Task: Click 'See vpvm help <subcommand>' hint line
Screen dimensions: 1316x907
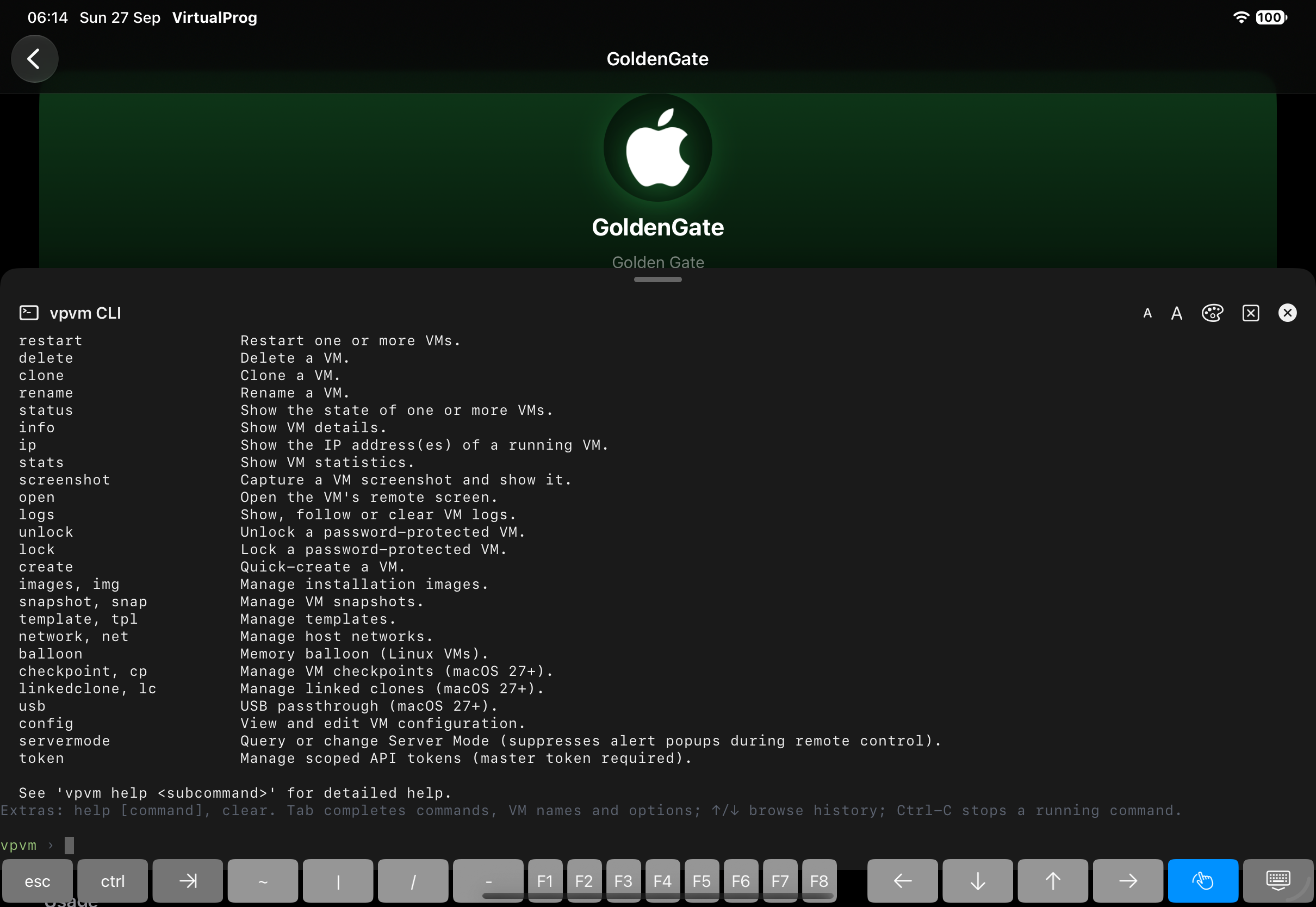Action: tap(235, 793)
